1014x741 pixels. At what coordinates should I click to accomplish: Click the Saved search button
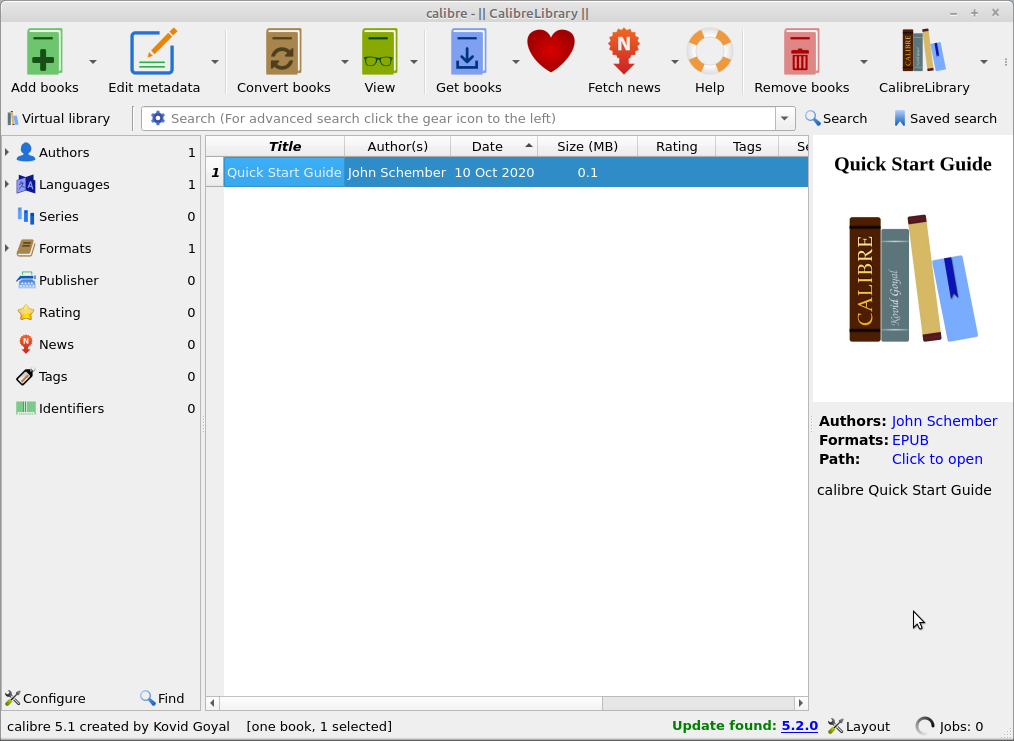pos(945,118)
